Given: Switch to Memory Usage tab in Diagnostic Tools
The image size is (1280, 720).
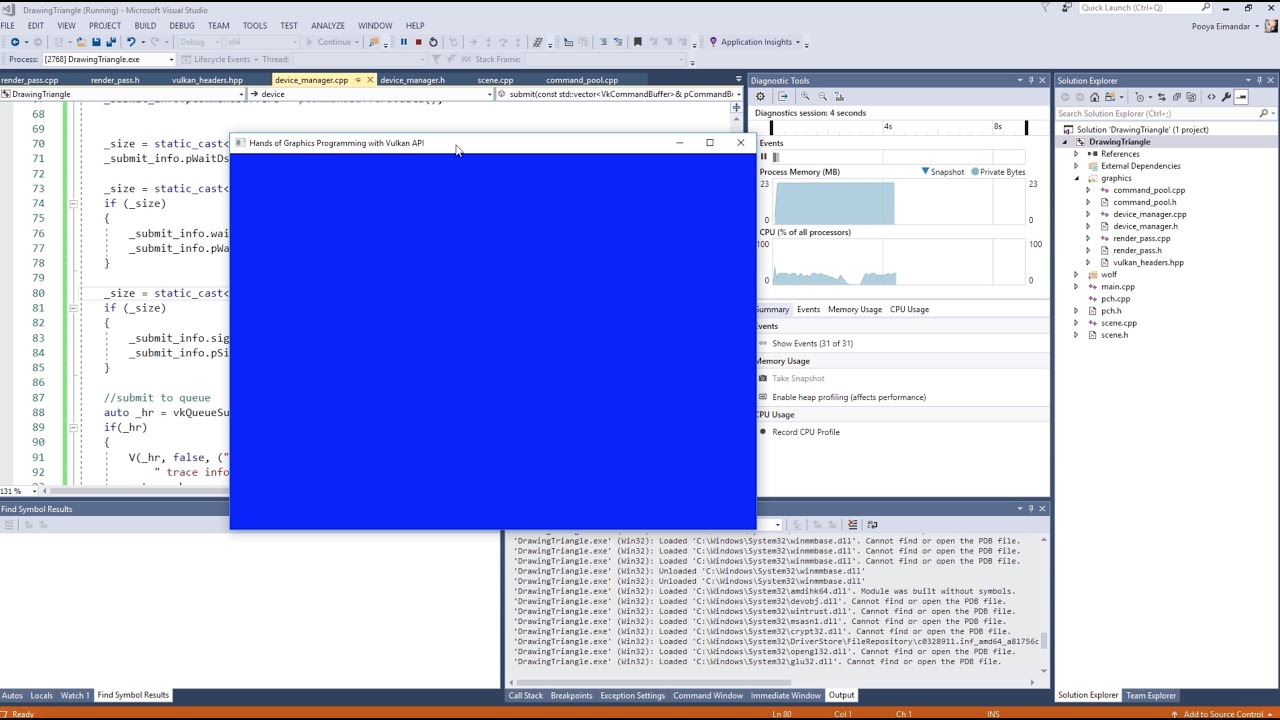Looking at the screenshot, I should click(x=855, y=309).
